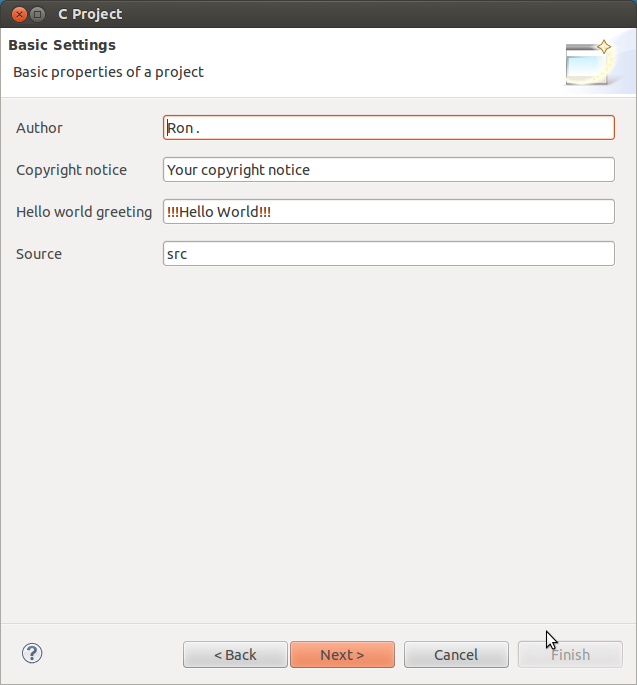Select the Source folder input field

click(388, 254)
